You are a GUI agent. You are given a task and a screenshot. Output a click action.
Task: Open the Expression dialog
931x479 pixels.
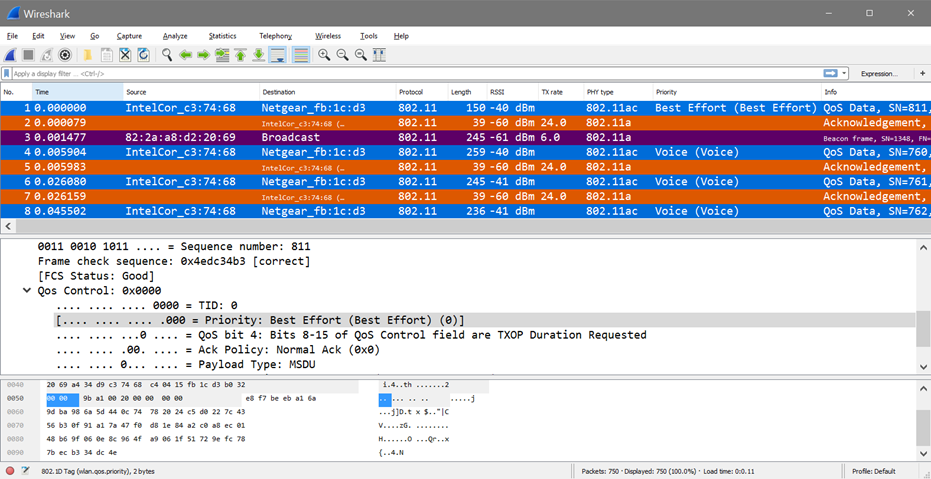coord(879,74)
